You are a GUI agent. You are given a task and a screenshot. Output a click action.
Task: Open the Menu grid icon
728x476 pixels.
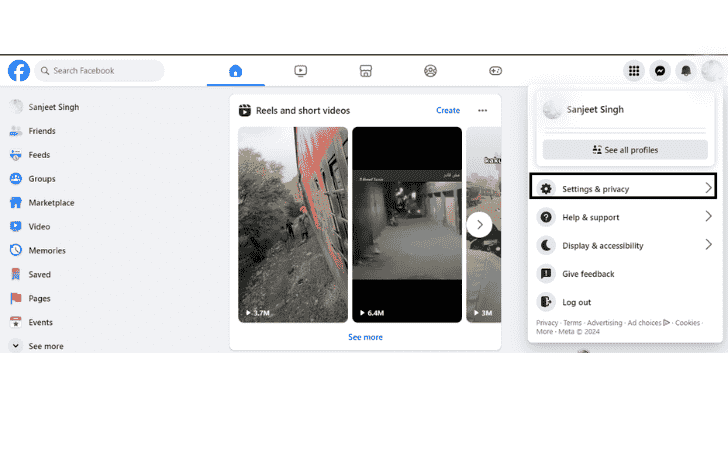pyautogui.click(x=634, y=71)
